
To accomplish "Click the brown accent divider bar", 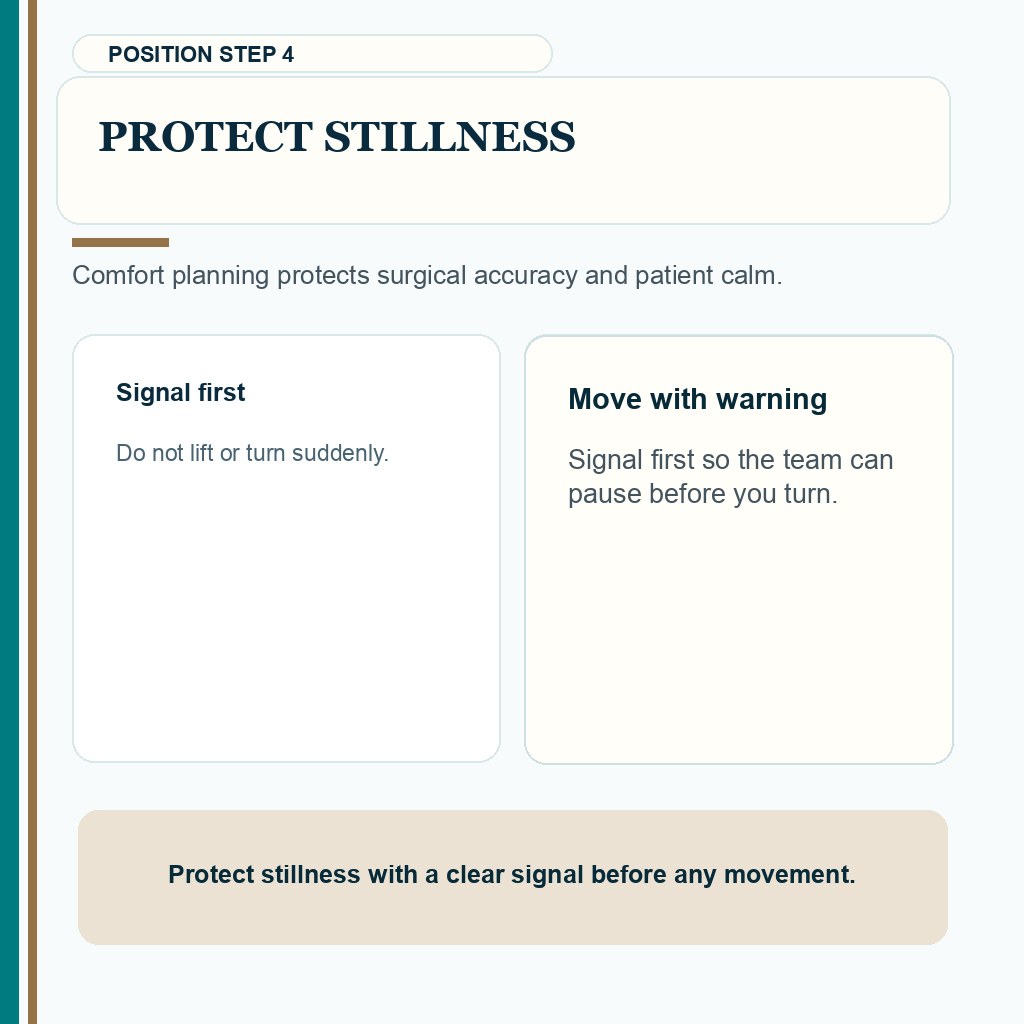I will [x=120, y=243].
